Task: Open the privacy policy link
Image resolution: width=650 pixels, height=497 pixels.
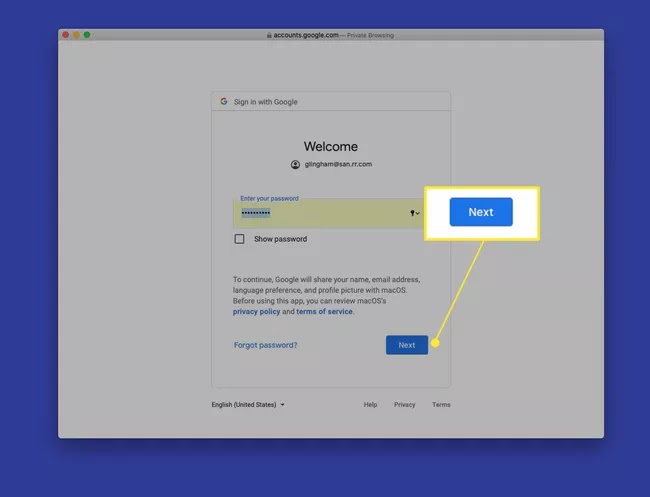Action: tap(256, 311)
